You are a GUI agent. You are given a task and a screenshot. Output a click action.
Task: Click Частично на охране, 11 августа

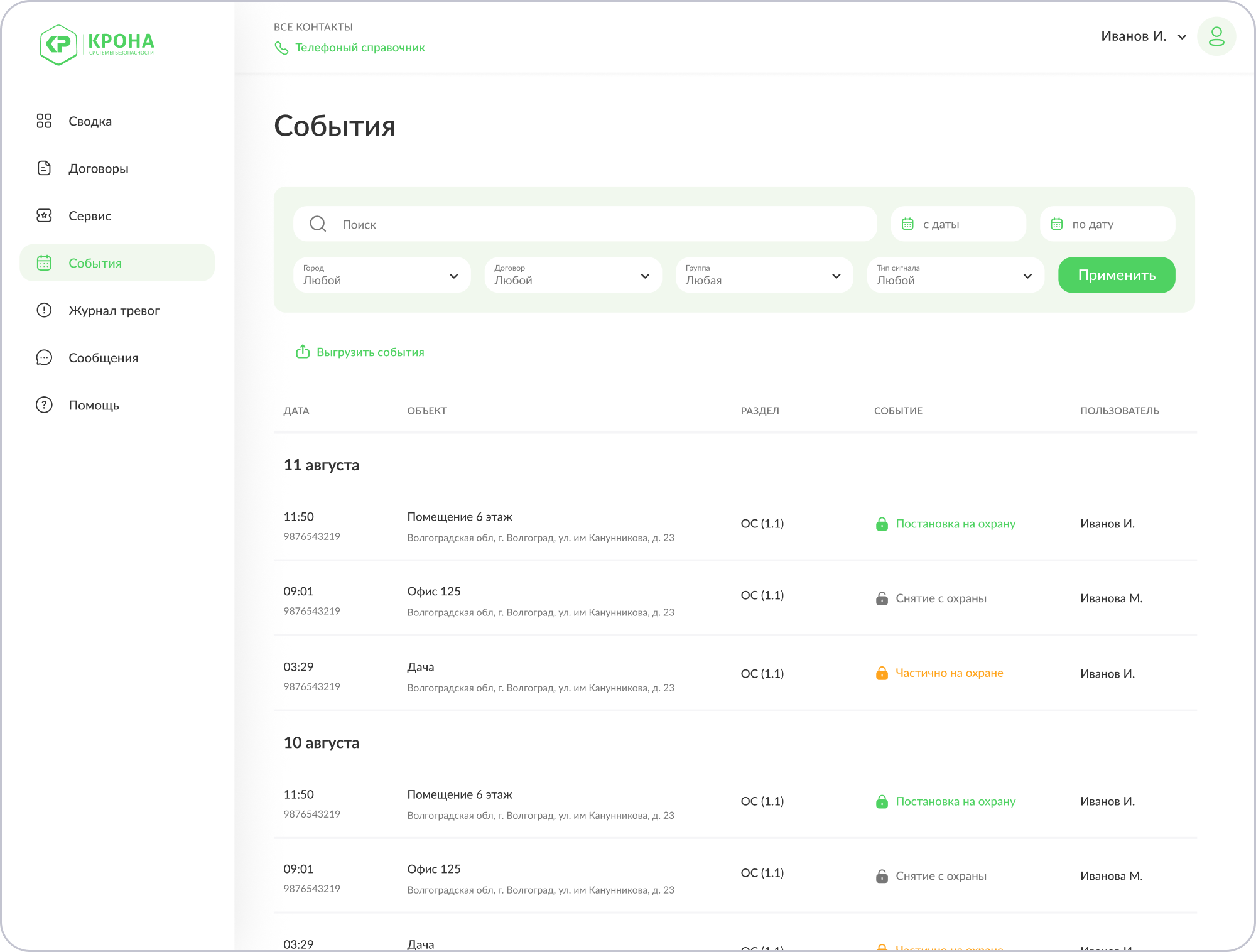pyautogui.click(x=949, y=673)
